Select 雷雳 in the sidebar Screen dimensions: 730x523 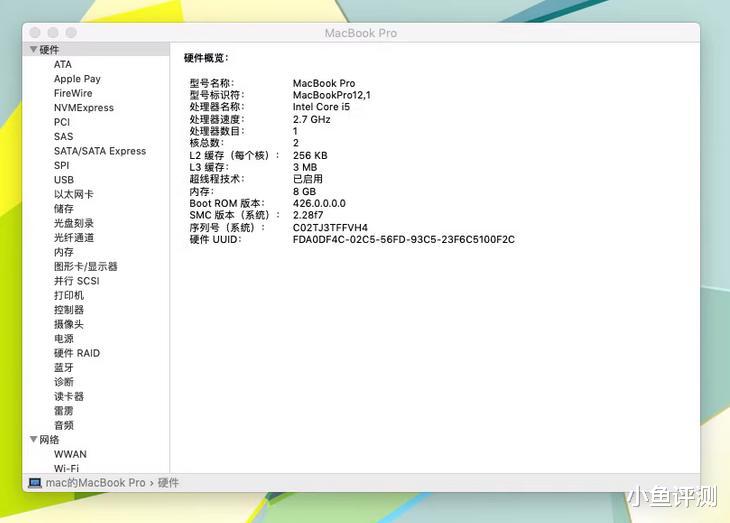pos(64,411)
